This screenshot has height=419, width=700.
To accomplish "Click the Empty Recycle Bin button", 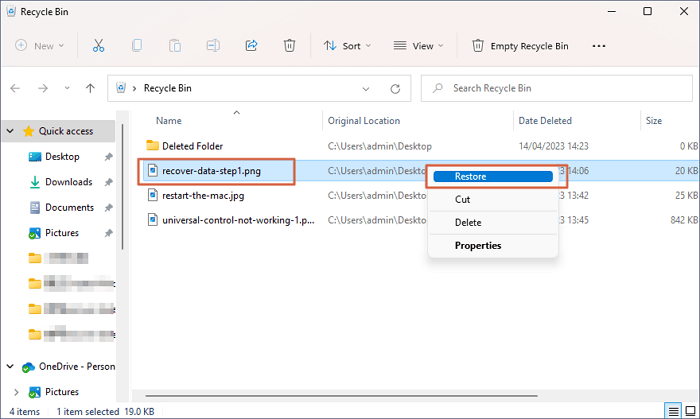I will click(520, 46).
